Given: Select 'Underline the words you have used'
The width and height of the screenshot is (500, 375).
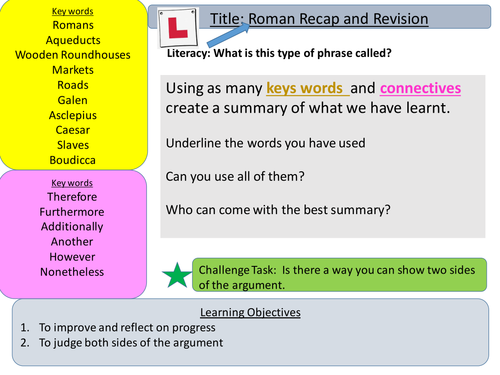Looking at the screenshot, I should click(x=265, y=143).
